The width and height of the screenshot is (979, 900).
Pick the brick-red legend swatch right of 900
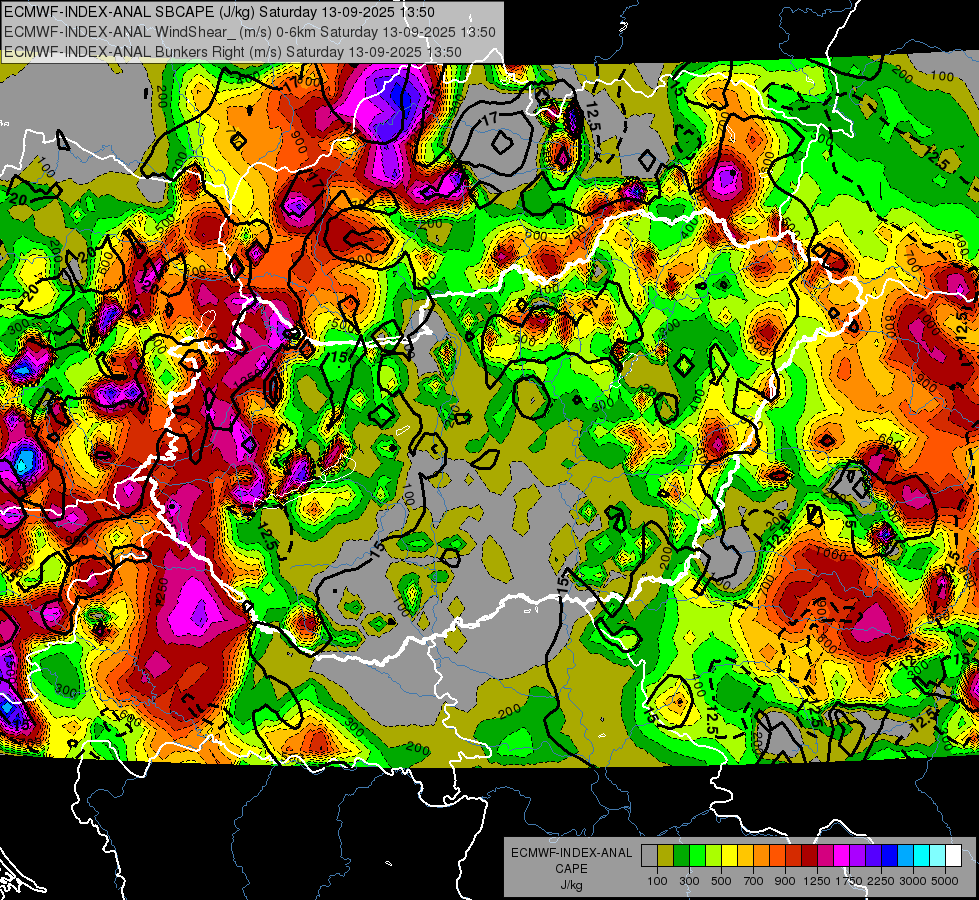[x=794, y=856]
